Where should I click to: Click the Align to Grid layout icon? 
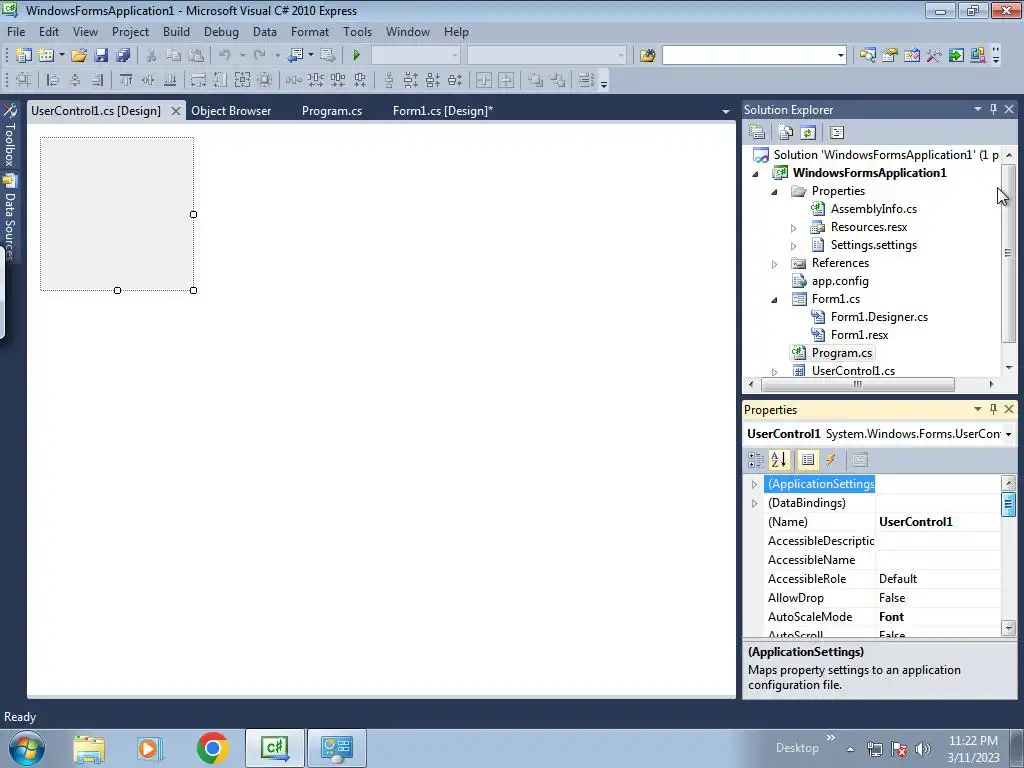tap(24, 80)
